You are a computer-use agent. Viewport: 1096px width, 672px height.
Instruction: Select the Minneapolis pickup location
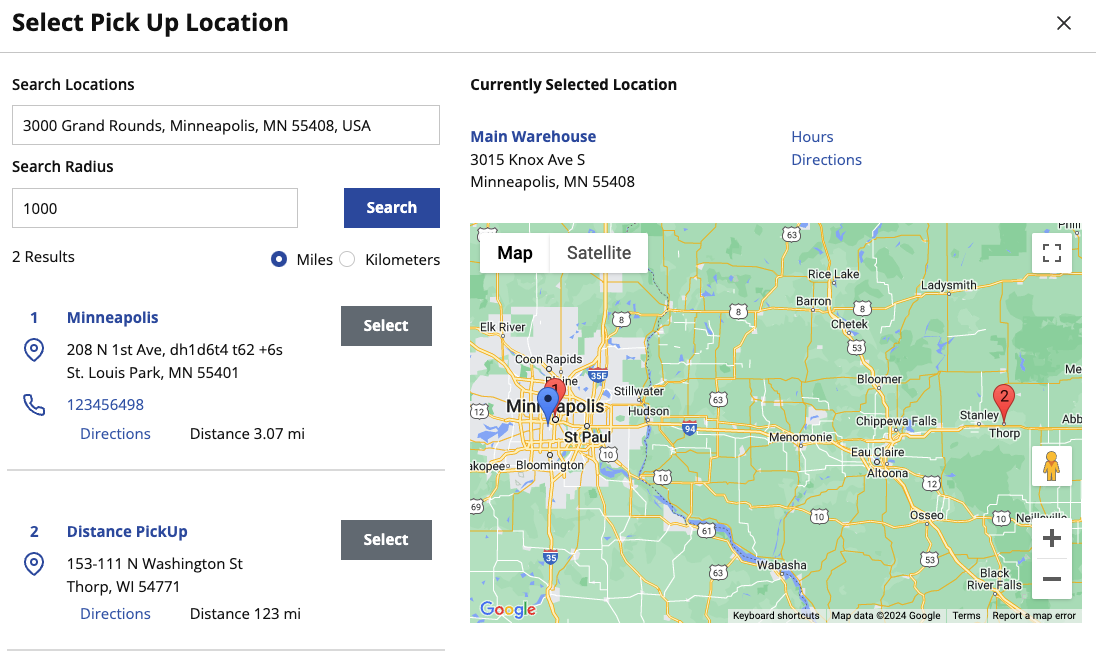click(x=386, y=326)
